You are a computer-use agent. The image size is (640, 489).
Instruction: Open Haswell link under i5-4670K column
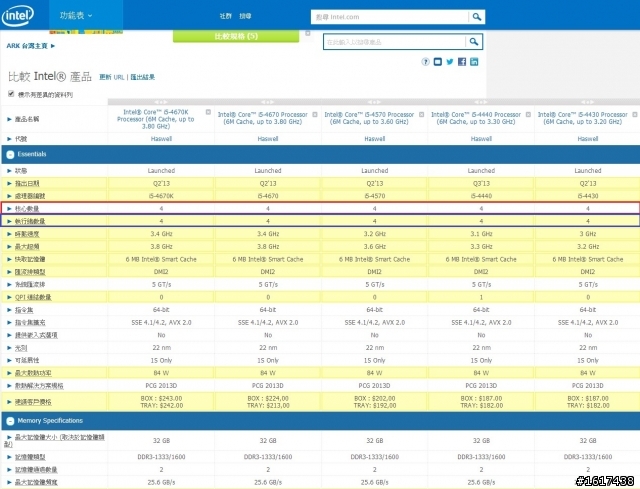pyautogui.click(x=161, y=139)
